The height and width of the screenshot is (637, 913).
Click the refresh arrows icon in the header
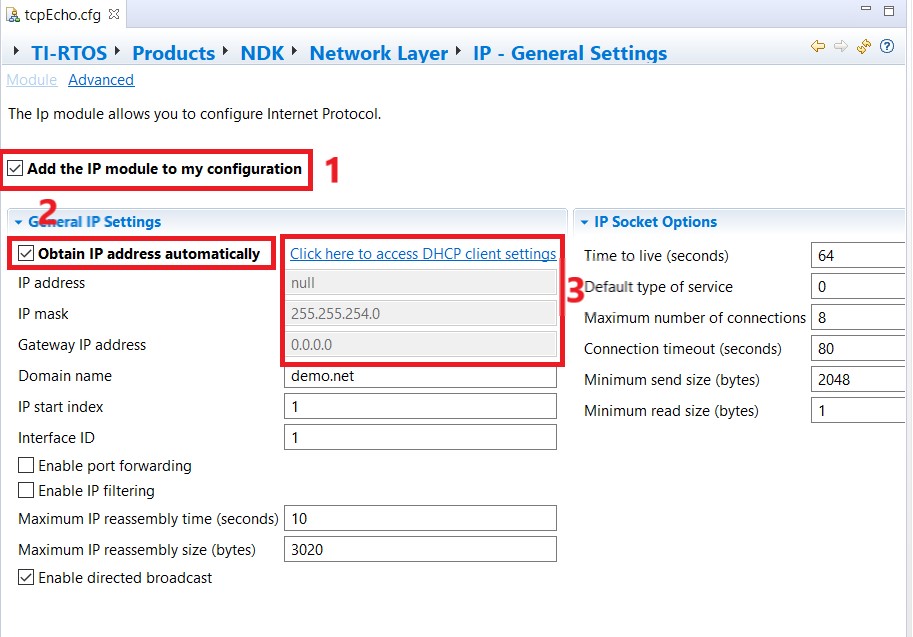tap(864, 47)
